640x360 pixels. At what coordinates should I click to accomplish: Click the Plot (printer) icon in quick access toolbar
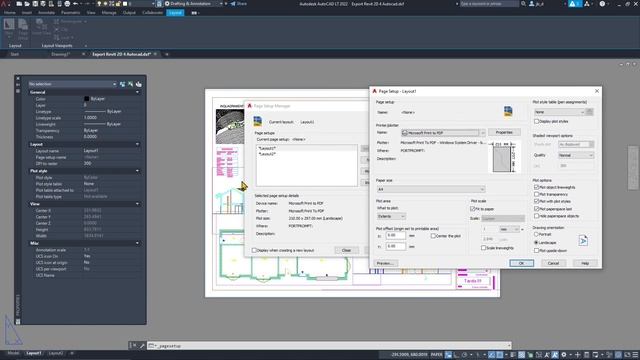[x=67, y=4]
